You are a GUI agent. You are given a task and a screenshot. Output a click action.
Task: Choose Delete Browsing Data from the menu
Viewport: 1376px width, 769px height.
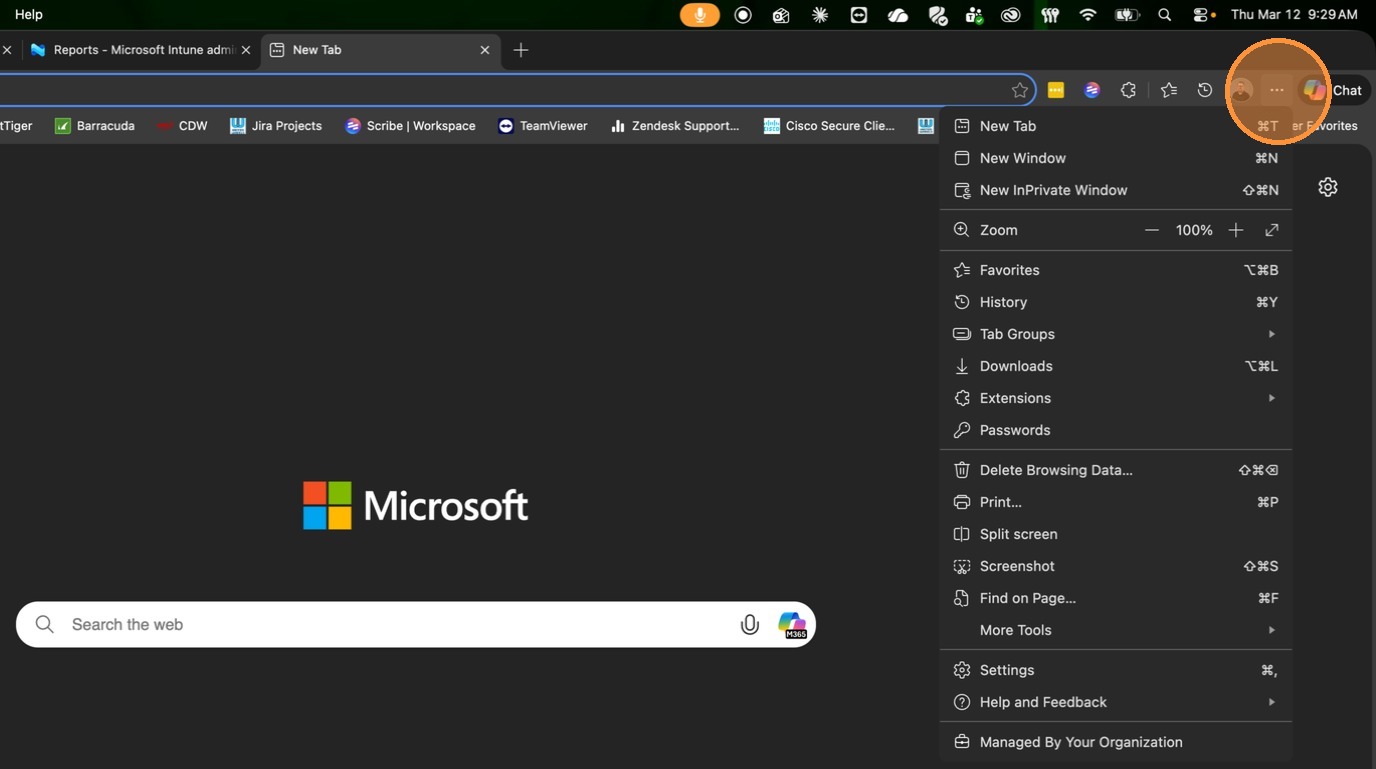click(1055, 470)
